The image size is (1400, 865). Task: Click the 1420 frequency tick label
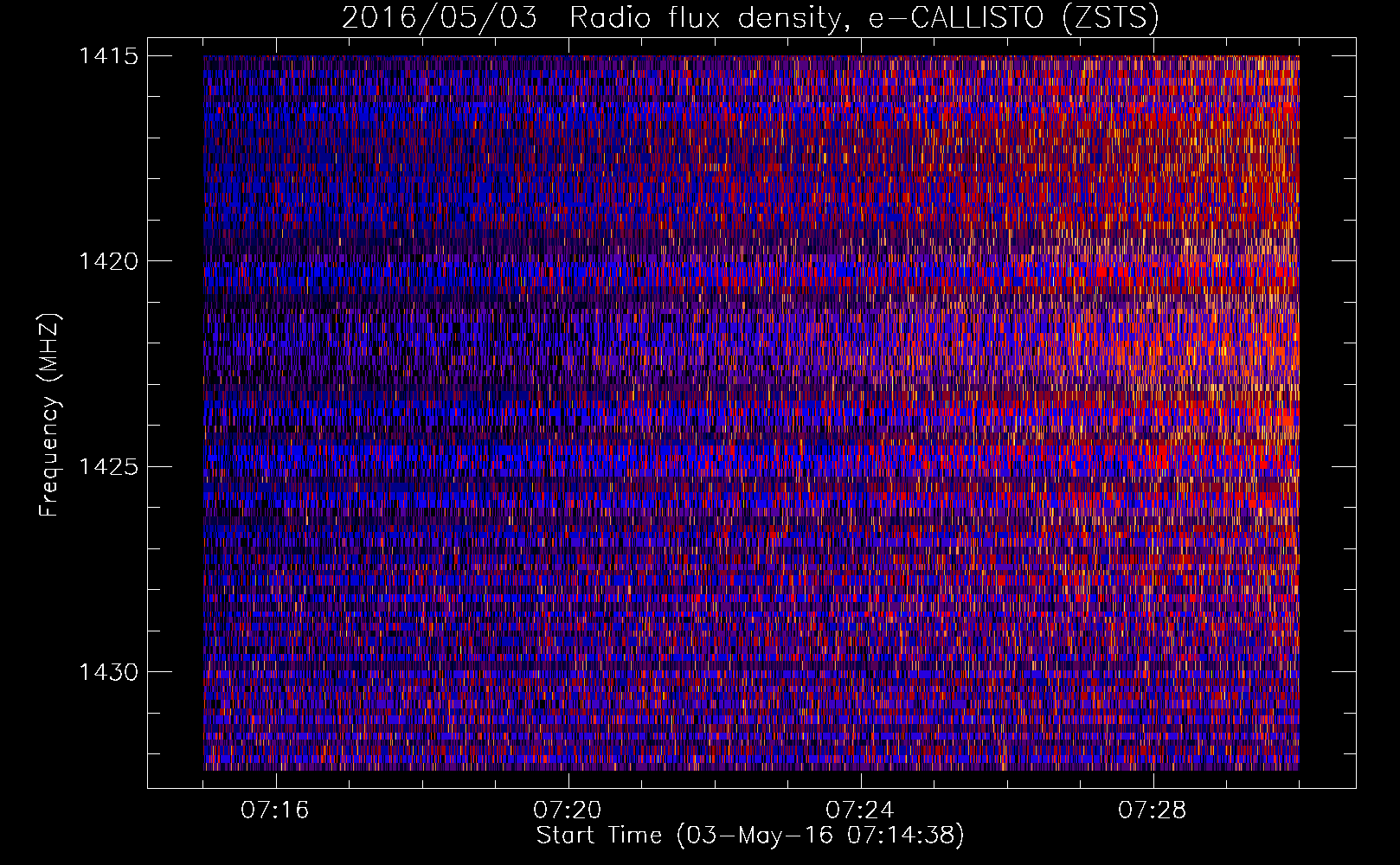(108, 261)
